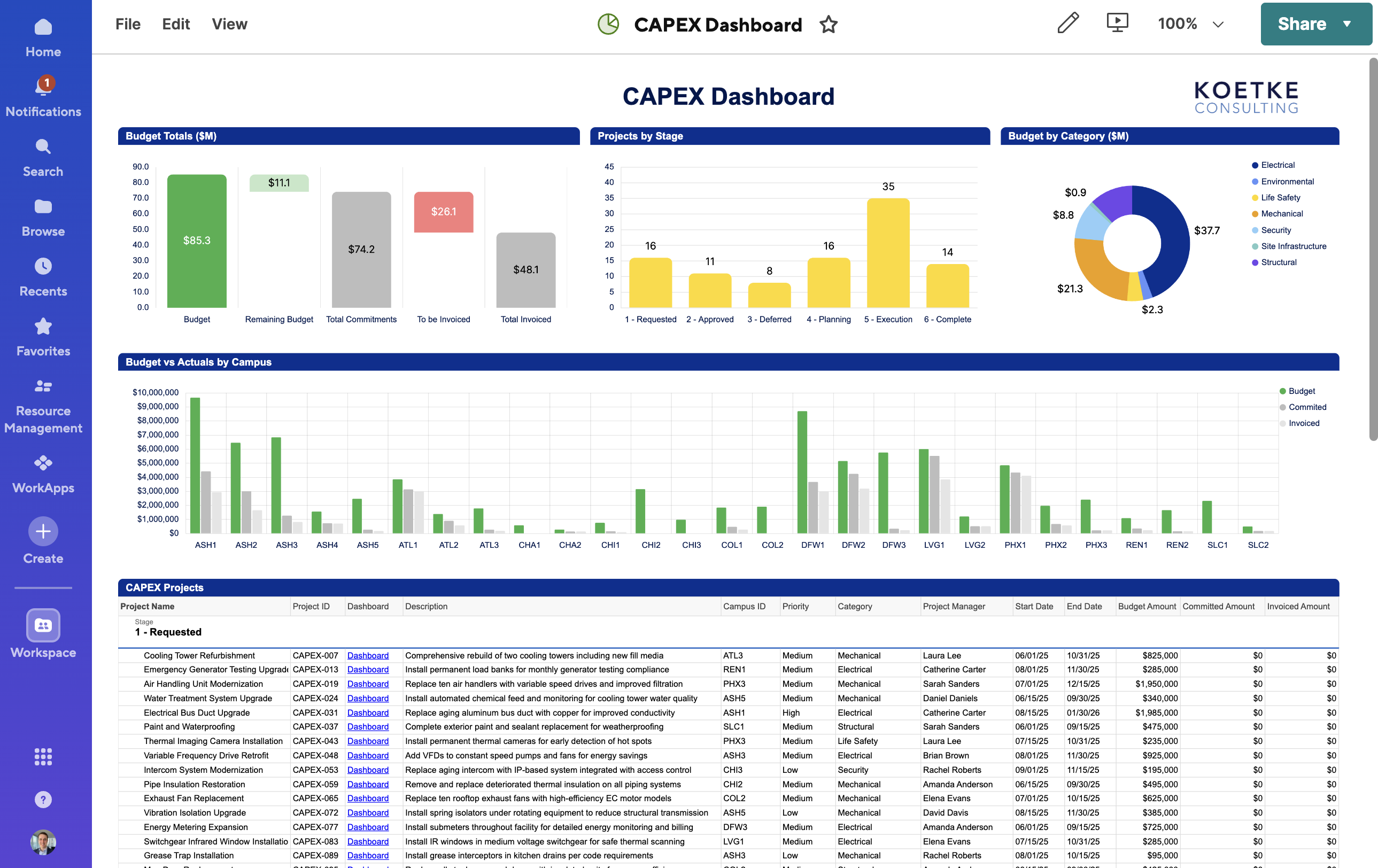This screenshot has height=868, width=1378.
Task: Star the CAPEX Dashboard as favorite
Action: coord(828,25)
